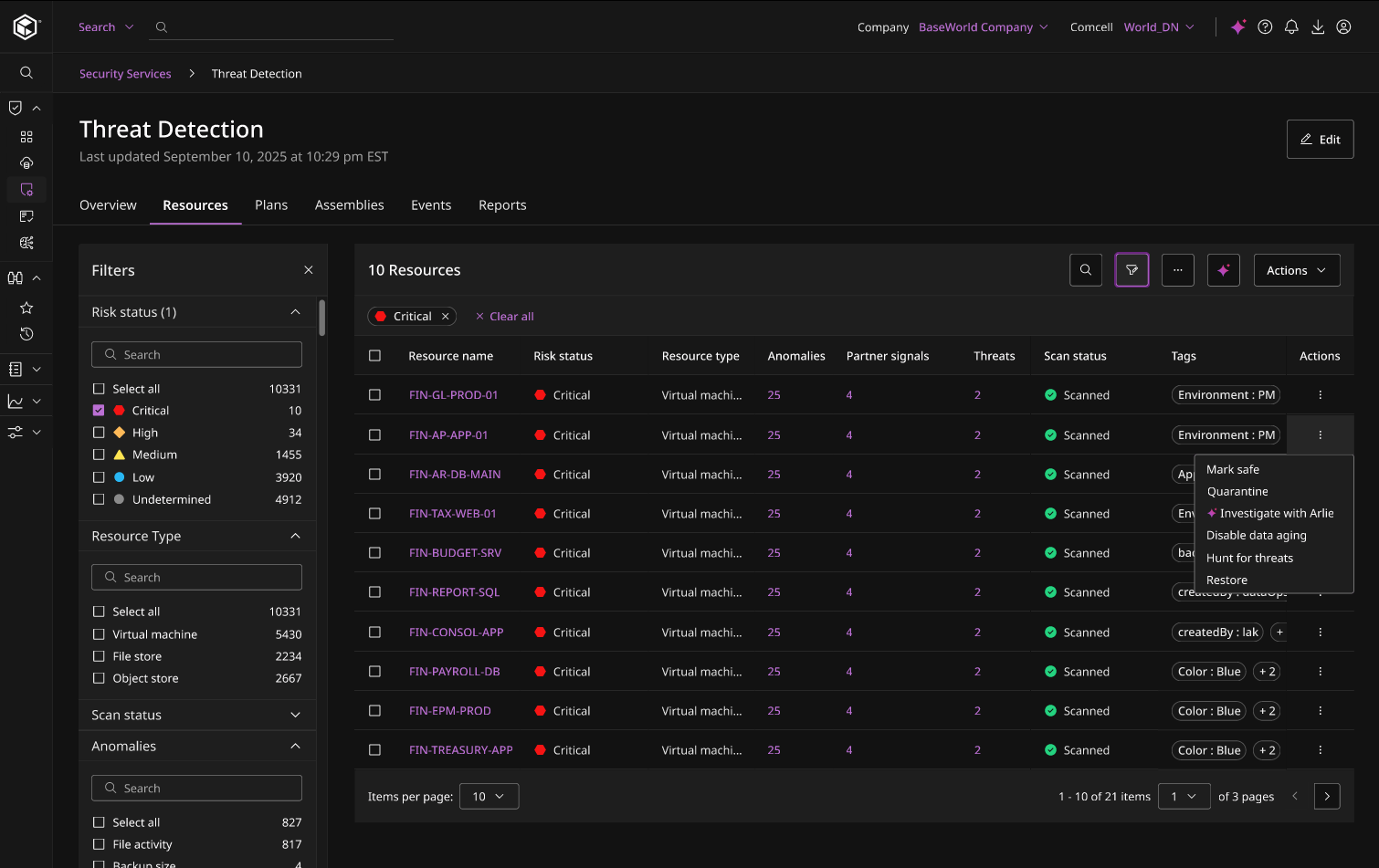The image size is (1379, 868).
Task: Click the download icon in top bar
Action: [1318, 27]
